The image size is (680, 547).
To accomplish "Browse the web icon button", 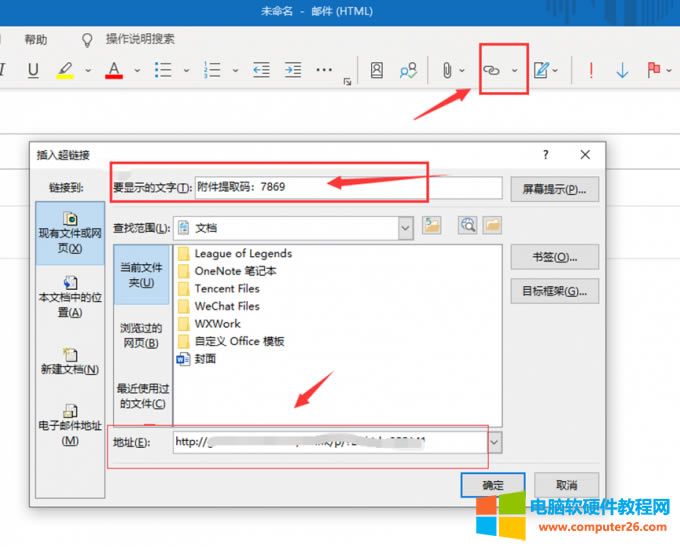I will [x=468, y=226].
